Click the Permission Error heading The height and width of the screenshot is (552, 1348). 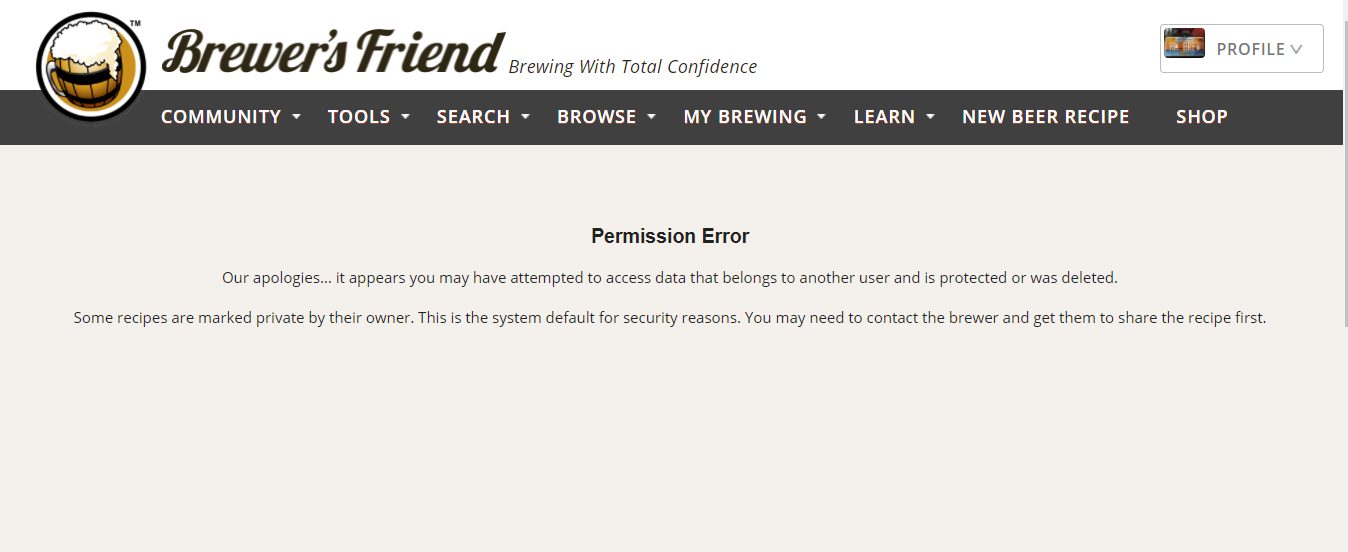coord(670,236)
